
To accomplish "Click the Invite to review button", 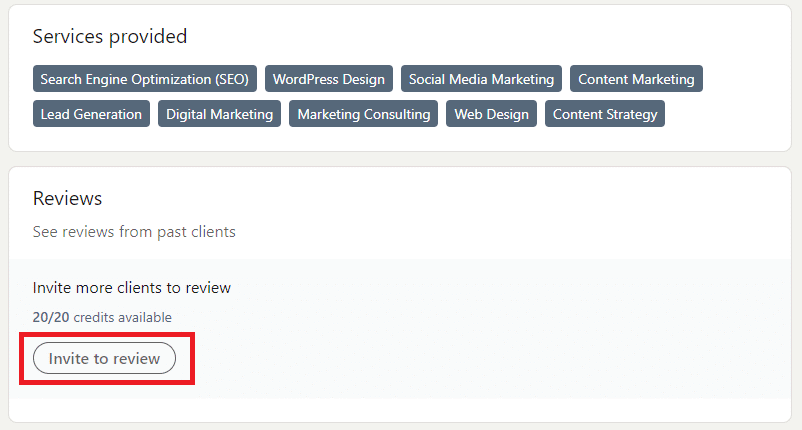I will click(104, 358).
